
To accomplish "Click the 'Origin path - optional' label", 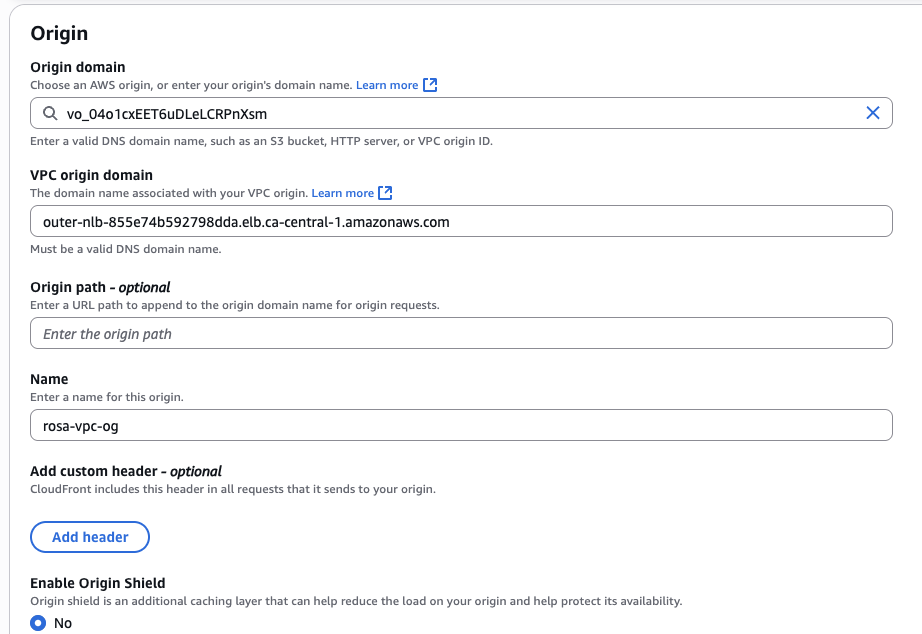I will [100, 287].
